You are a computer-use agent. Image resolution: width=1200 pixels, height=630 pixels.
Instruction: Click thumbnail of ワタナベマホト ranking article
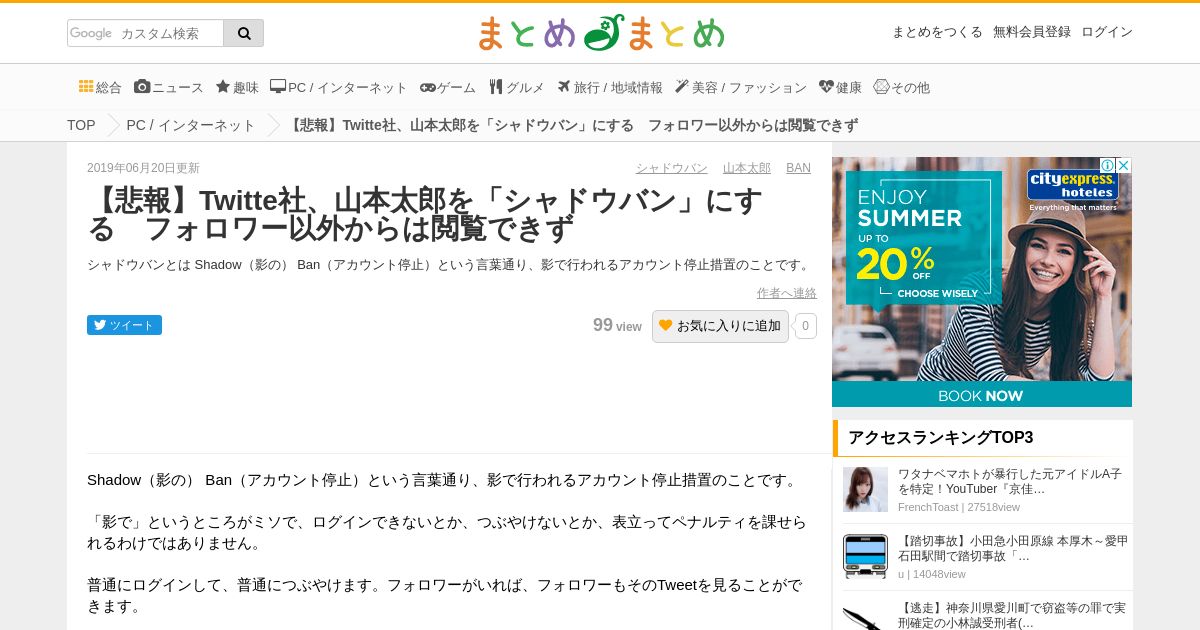pyautogui.click(x=865, y=490)
